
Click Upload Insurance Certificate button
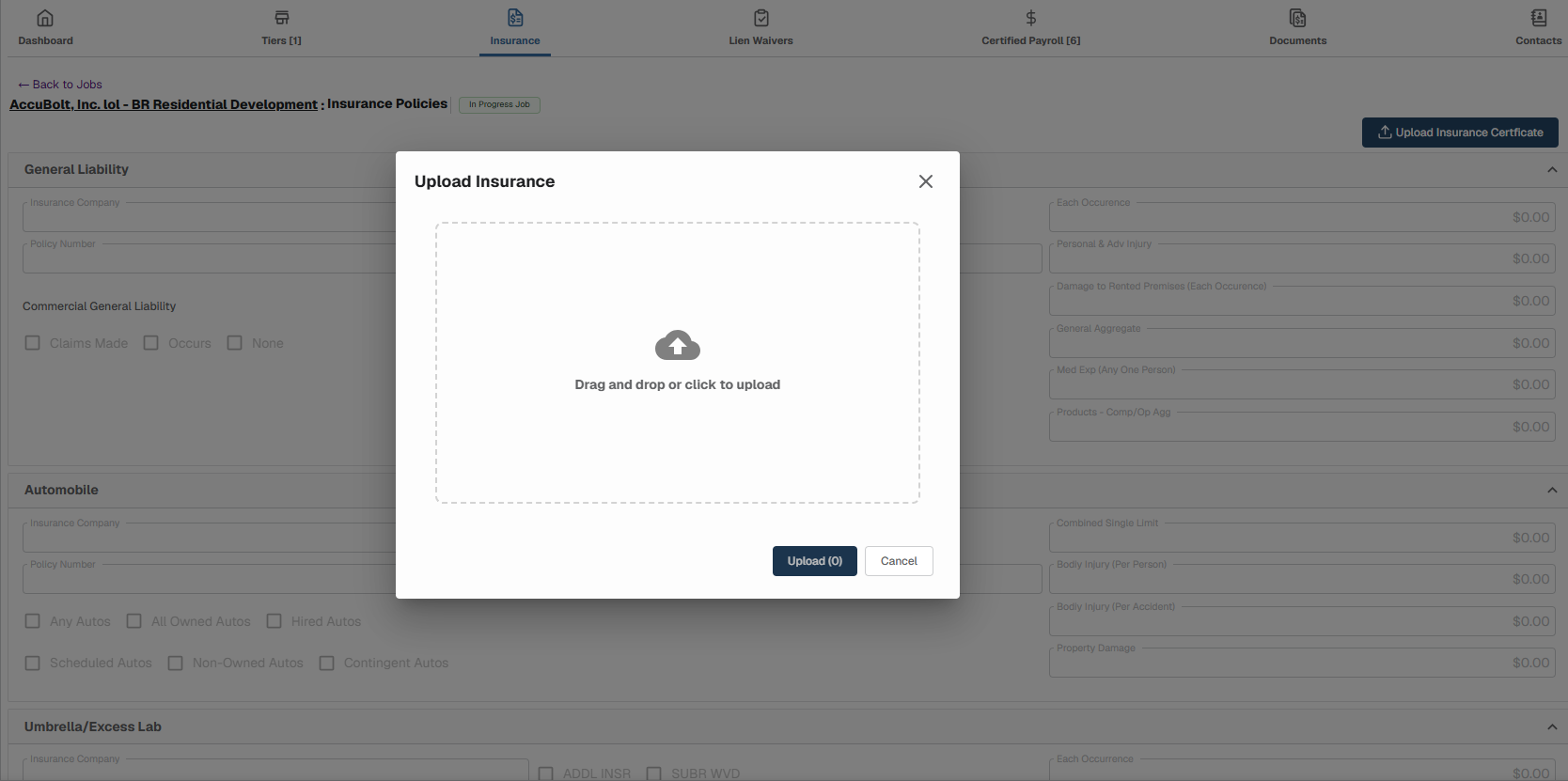tap(1460, 133)
